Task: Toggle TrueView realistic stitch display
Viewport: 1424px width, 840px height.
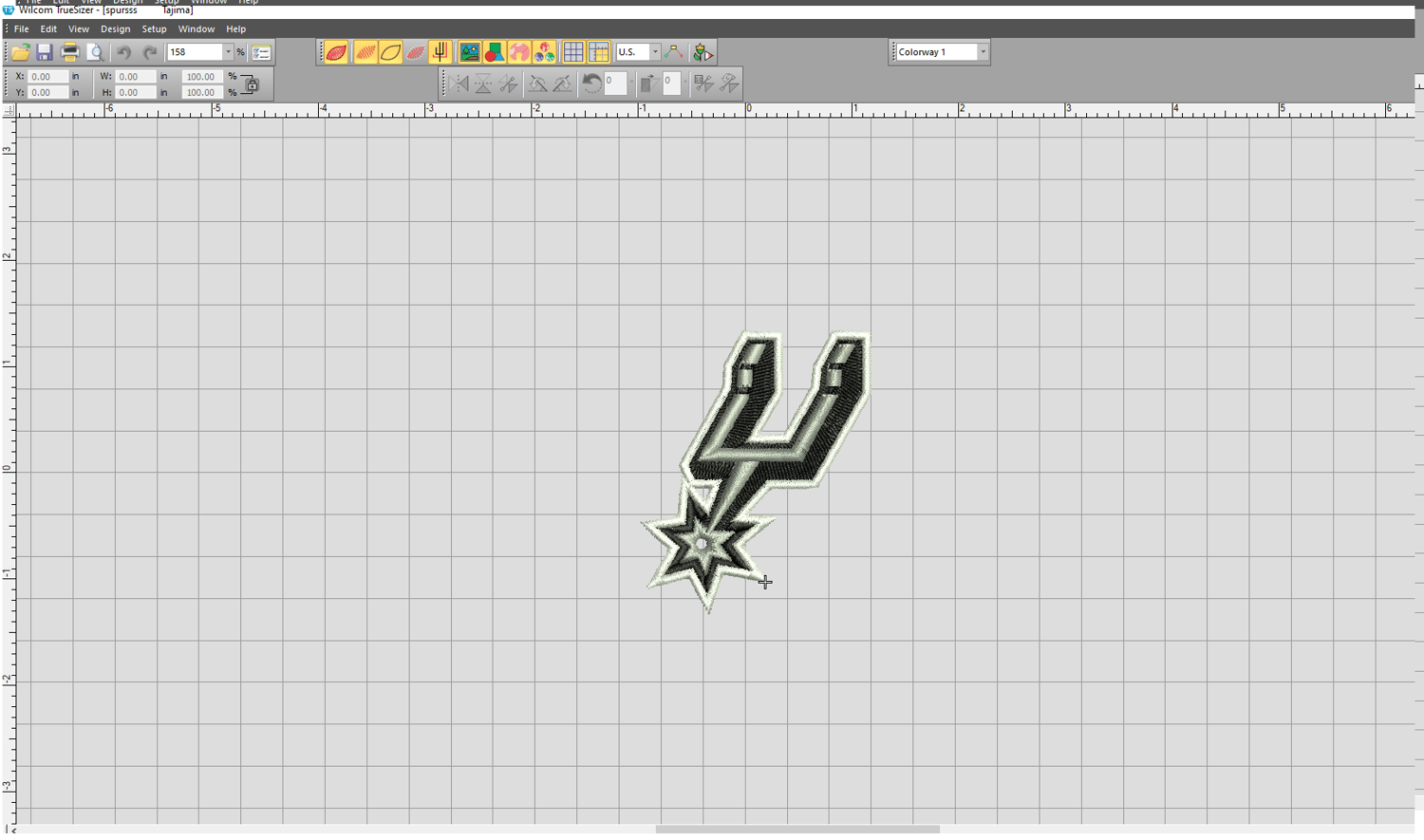Action: (x=336, y=52)
